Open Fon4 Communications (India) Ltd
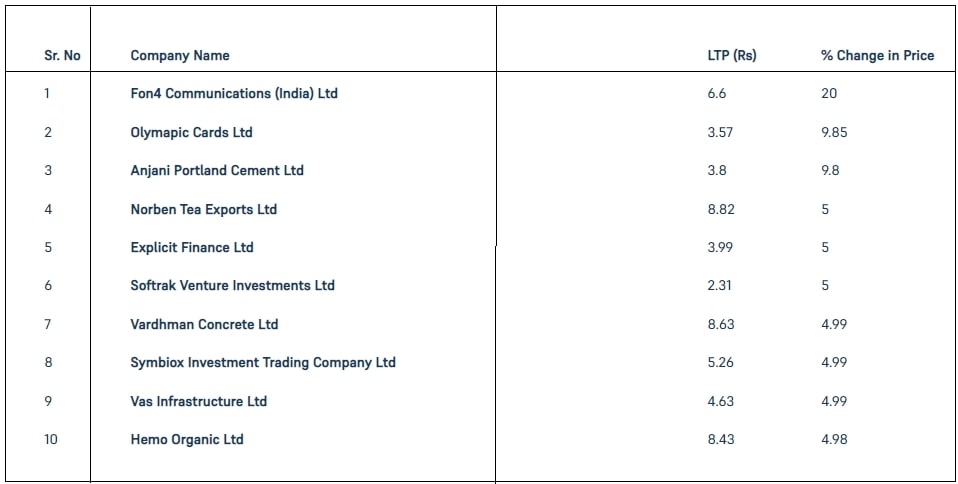 pos(234,94)
